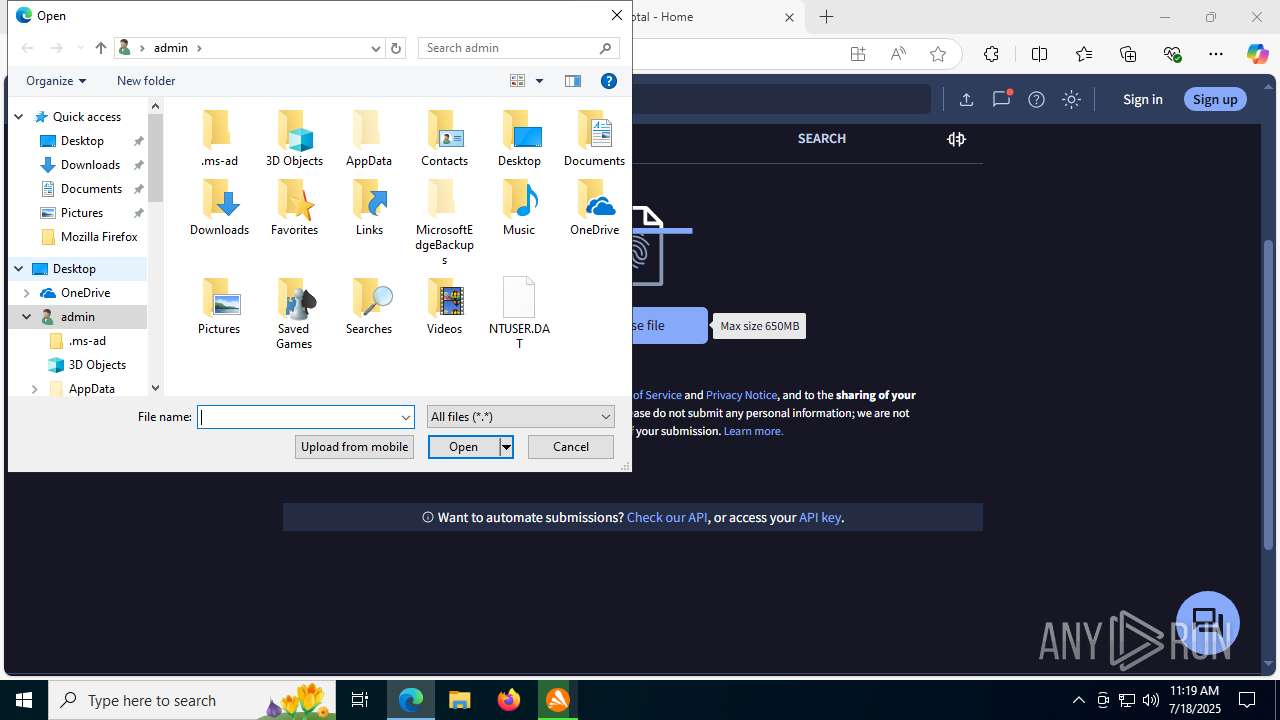1280x720 pixels.
Task: Open Edge Extensions icon
Action: (991, 54)
